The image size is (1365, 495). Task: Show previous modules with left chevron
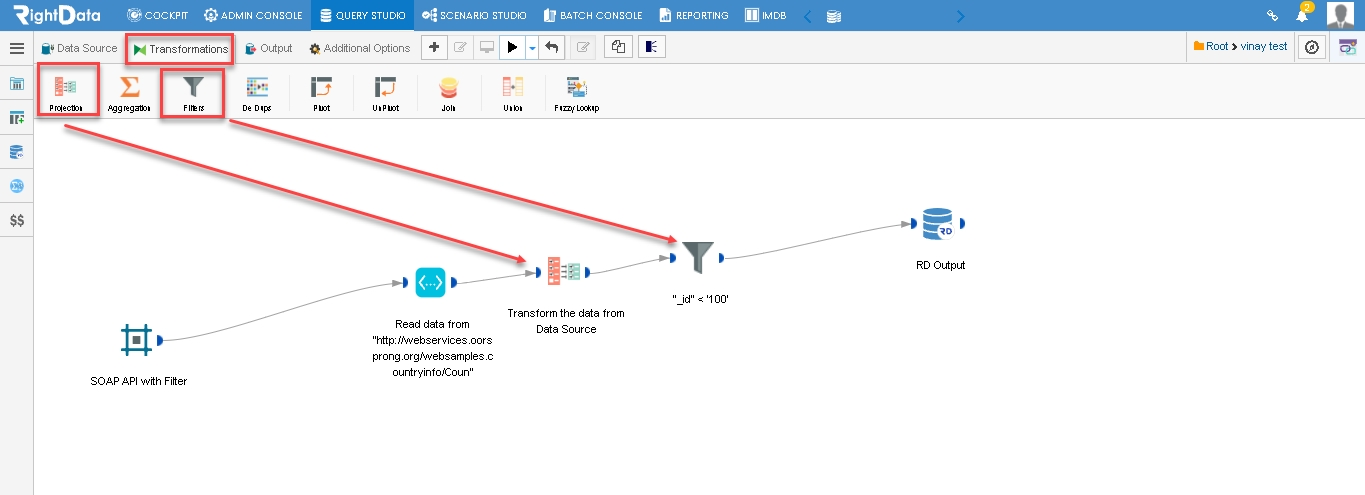(x=808, y=16)
